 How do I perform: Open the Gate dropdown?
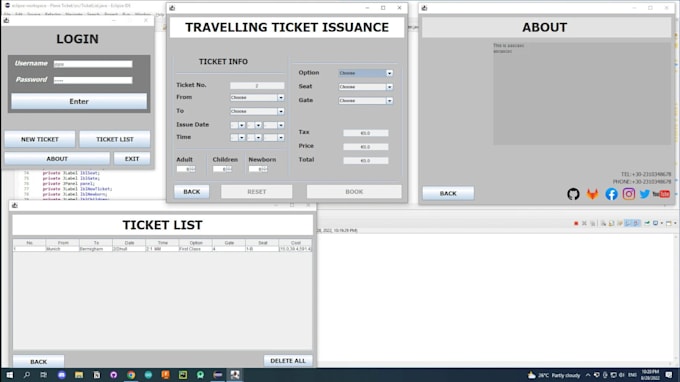366,101
